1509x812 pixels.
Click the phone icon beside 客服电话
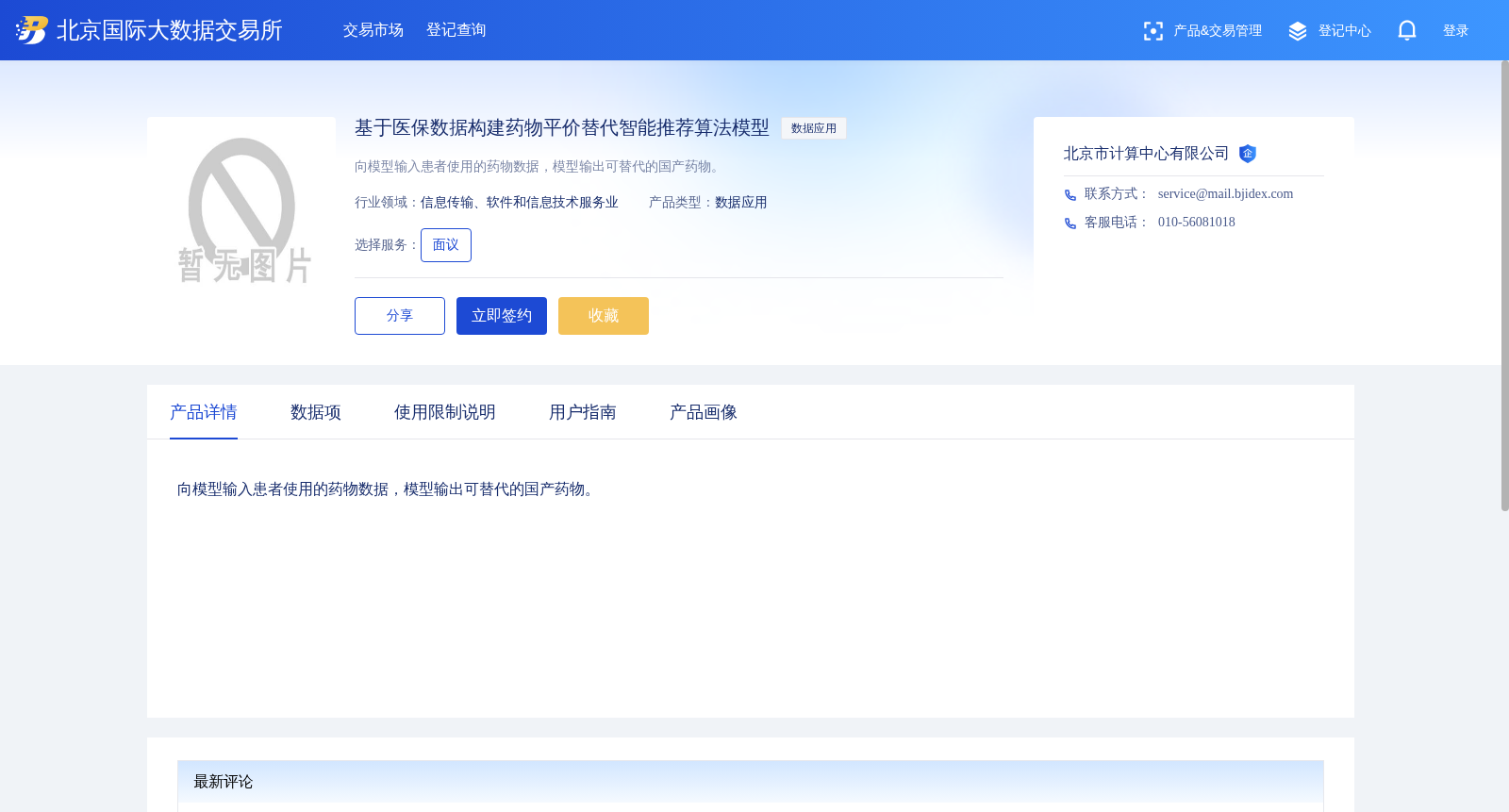point(1070,224)
